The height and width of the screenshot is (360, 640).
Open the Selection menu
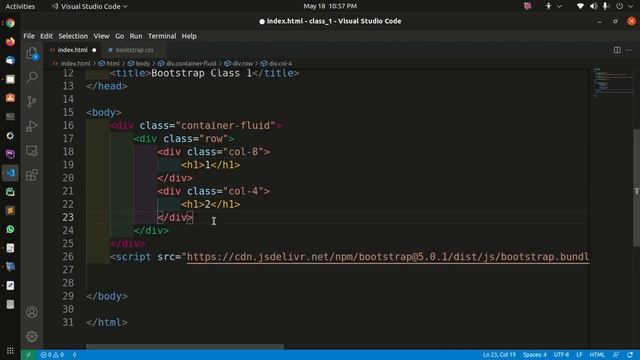pyautogui.click(x=73, y=36)
